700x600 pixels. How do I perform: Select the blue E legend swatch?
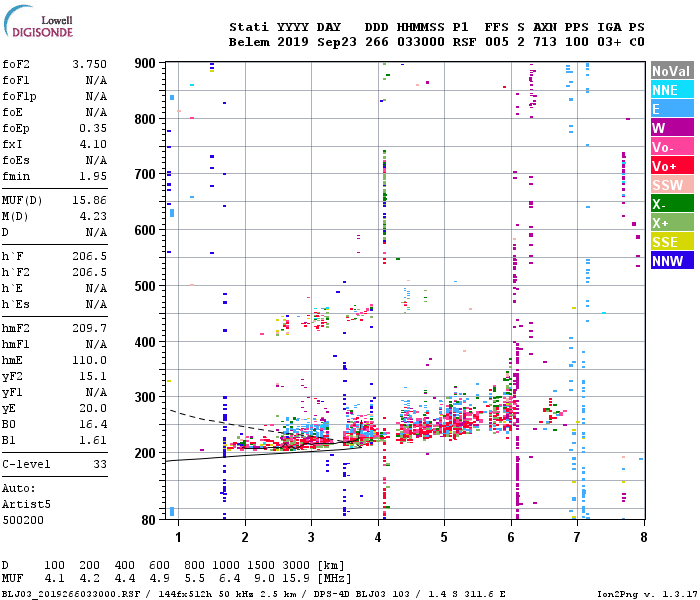click(672, 109)
